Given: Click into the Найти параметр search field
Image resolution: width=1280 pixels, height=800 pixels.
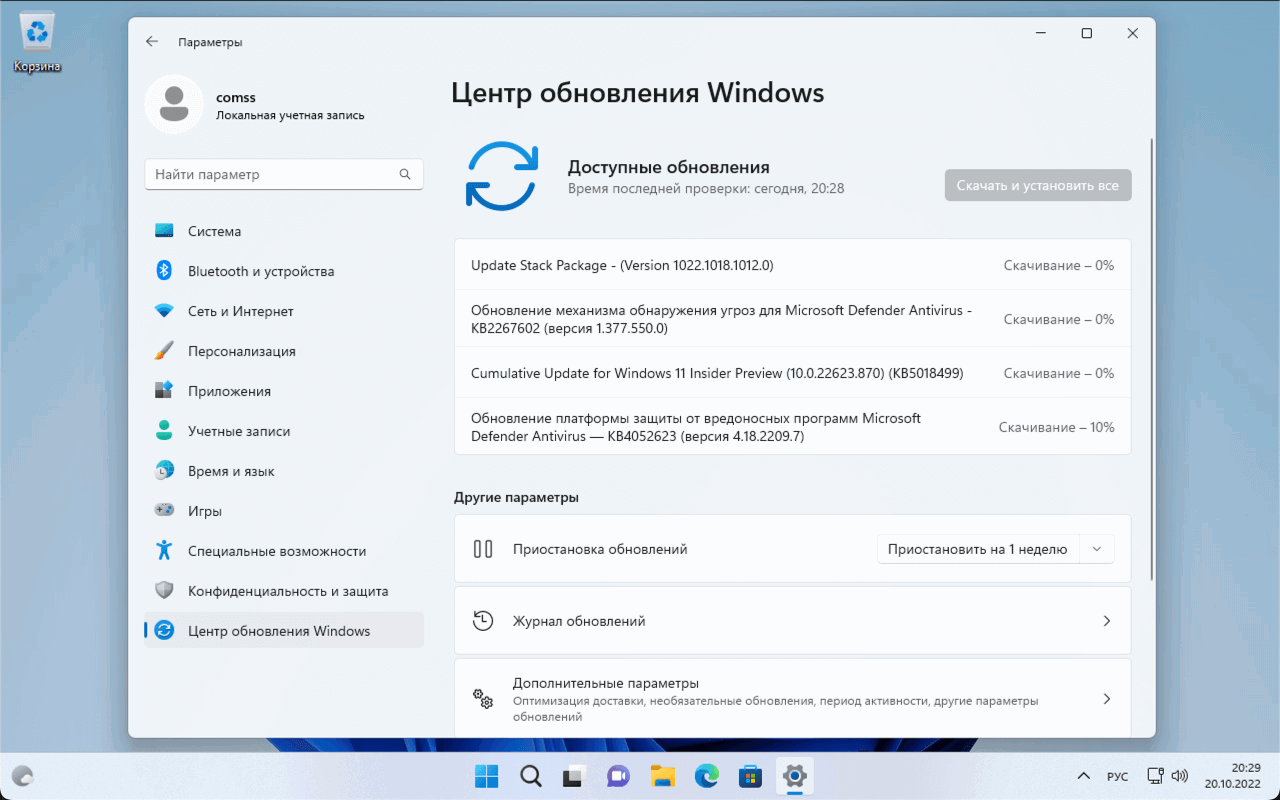Looking at the screenshot, I should point(284,174).
